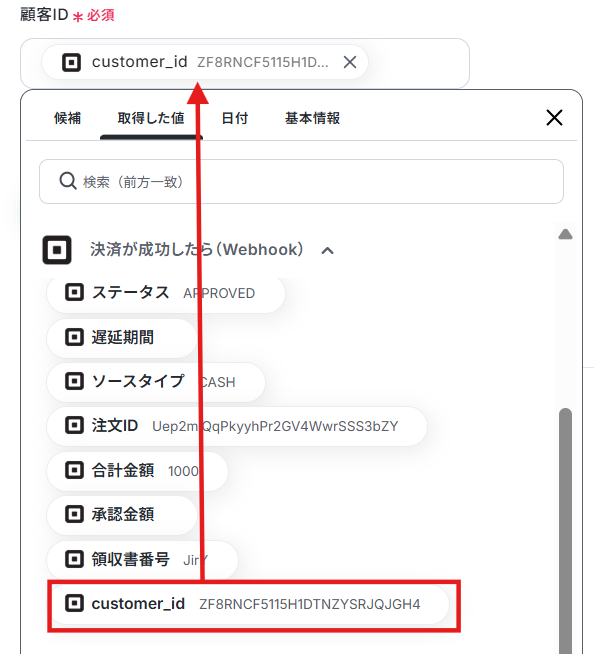Click the Square icon next to 注文ID
The image size is (594, 654).
point(74,425)
